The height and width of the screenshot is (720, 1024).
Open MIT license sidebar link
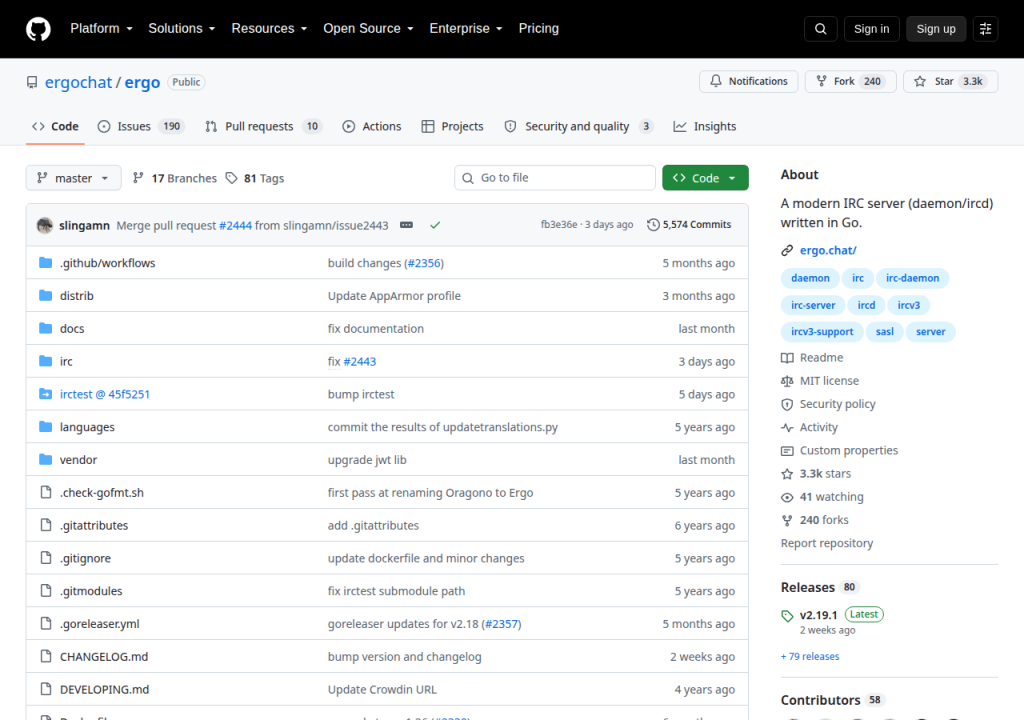pos(820,381)
